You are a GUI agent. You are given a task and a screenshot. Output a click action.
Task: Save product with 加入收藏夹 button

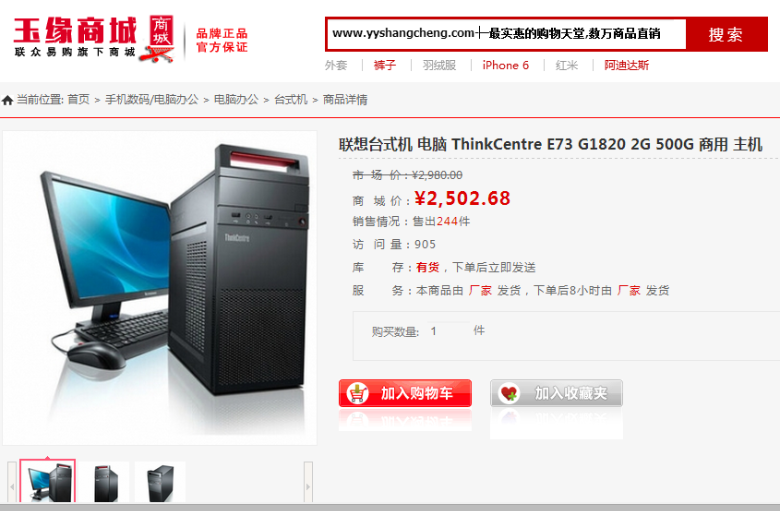pyautogui.click(x=556, y=393)
